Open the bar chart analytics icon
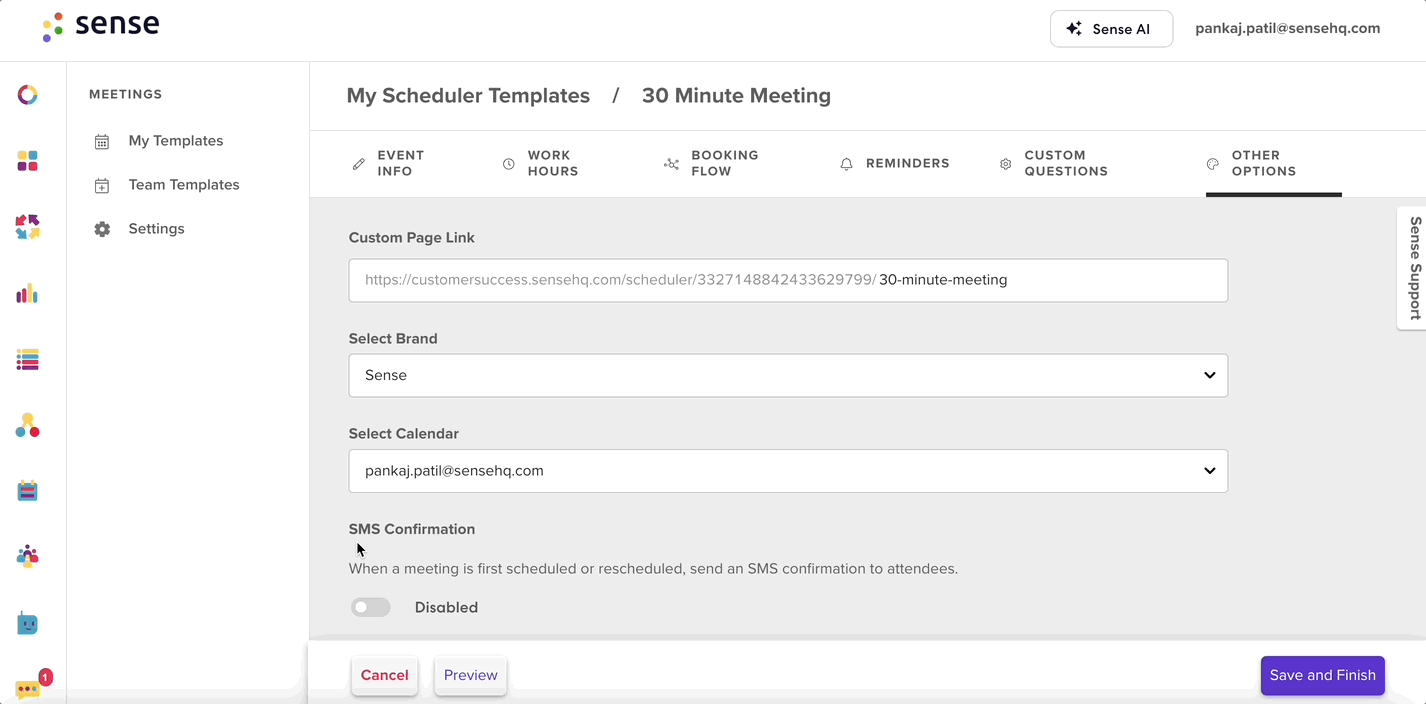This screenshot has height=704, width=1426. coord(28,294)
